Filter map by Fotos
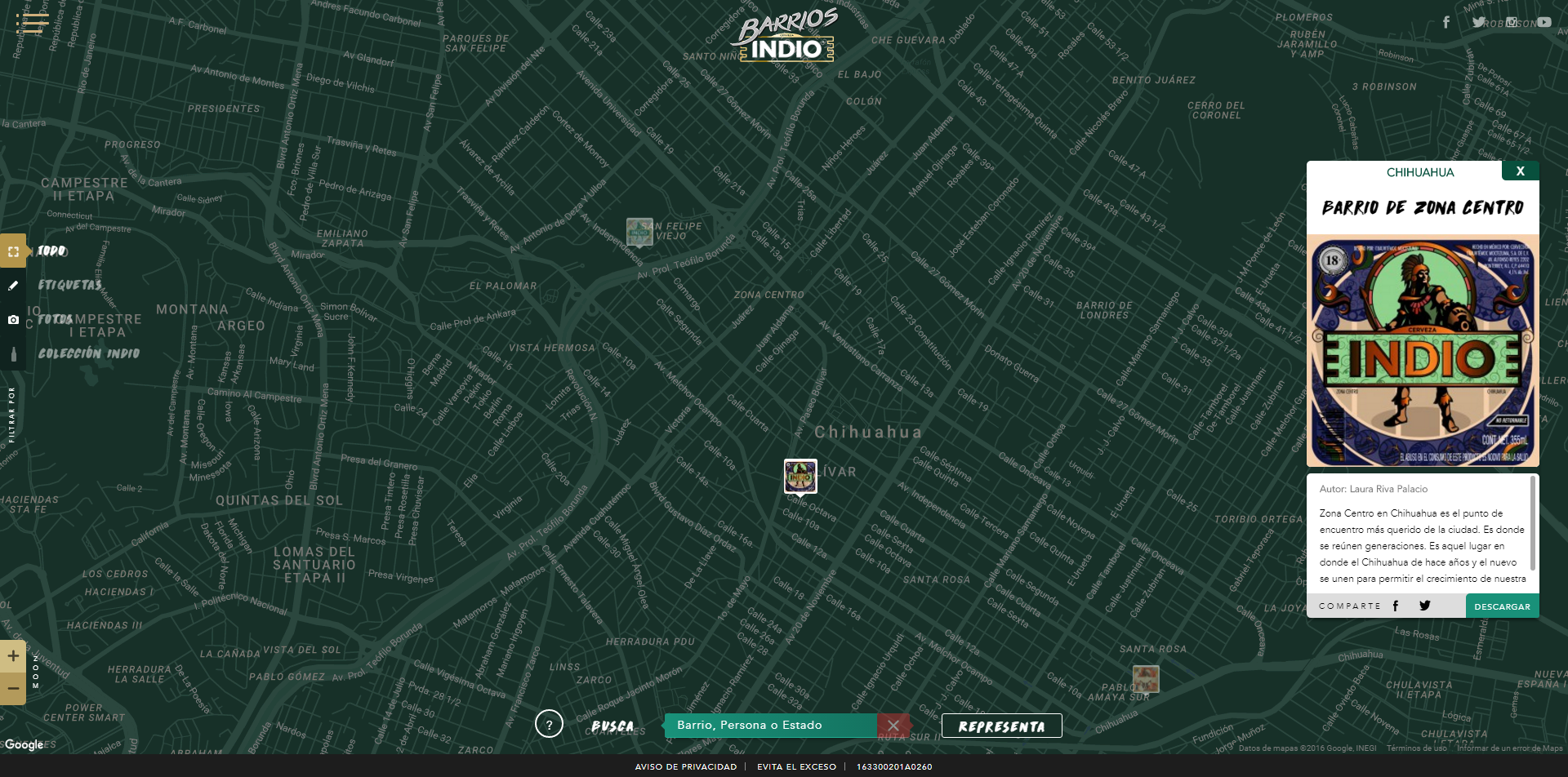The image size is (1568, 777). (x=56, y=319)
